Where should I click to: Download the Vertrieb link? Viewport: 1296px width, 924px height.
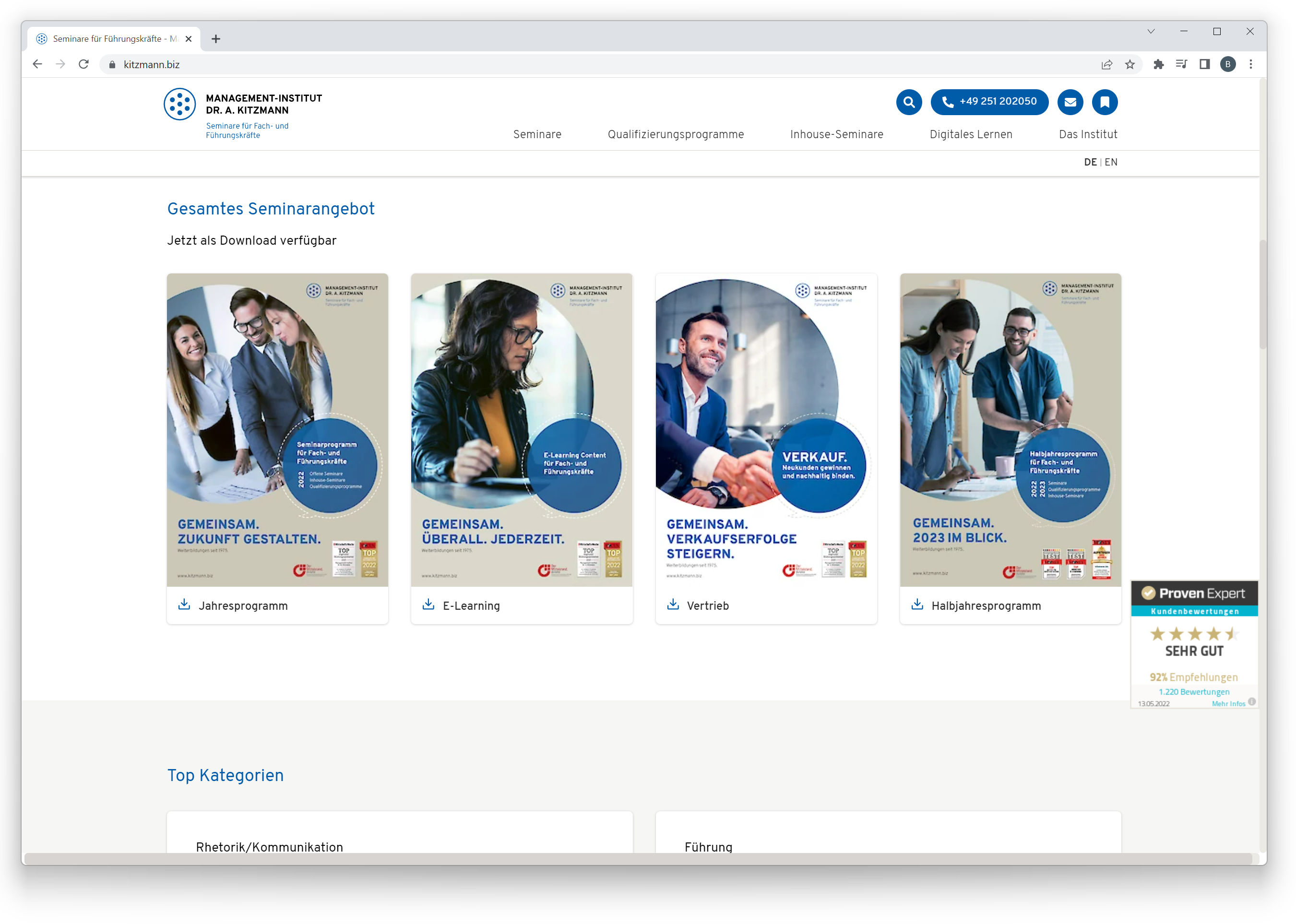[x=707, y=606]
